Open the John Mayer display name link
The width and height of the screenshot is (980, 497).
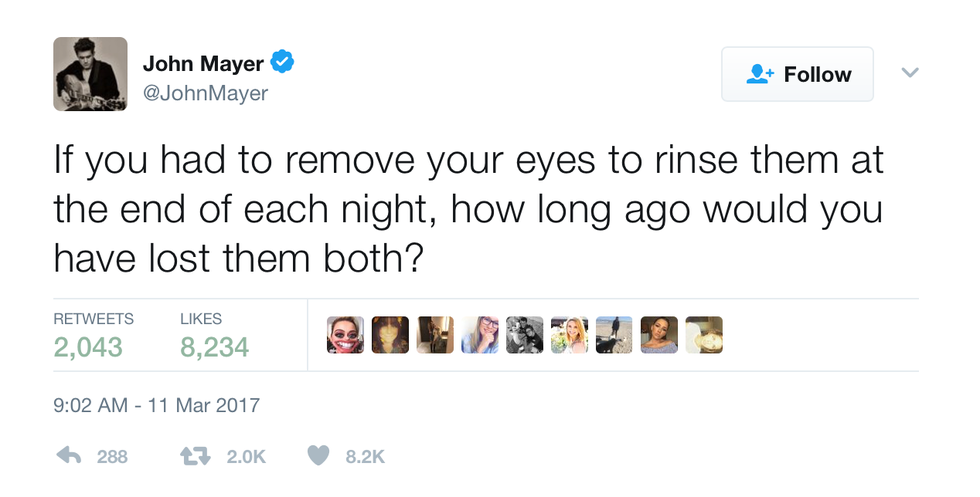pos(203,64)
